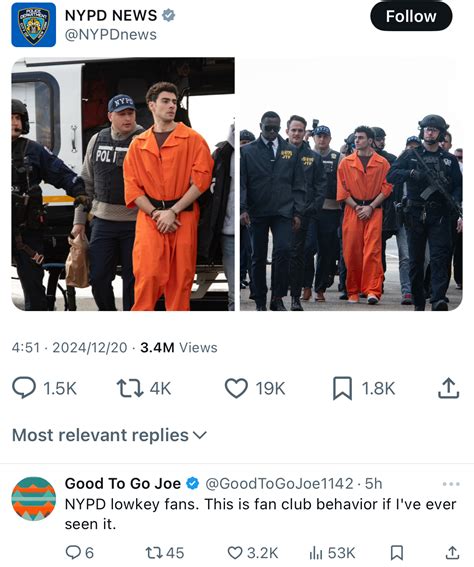The image size is (474, 567).
Task: Open the right tarmac escort photo
Action: (x=351, y=184)
